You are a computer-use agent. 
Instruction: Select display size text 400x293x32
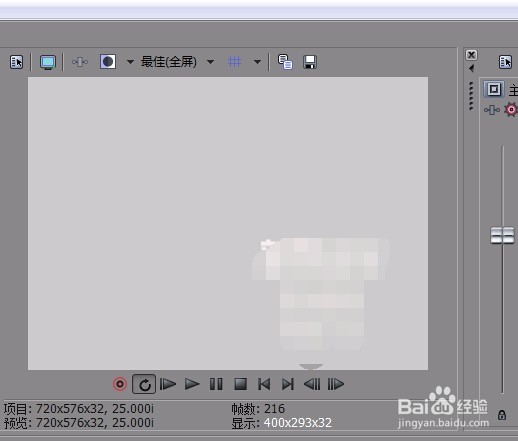298,423
